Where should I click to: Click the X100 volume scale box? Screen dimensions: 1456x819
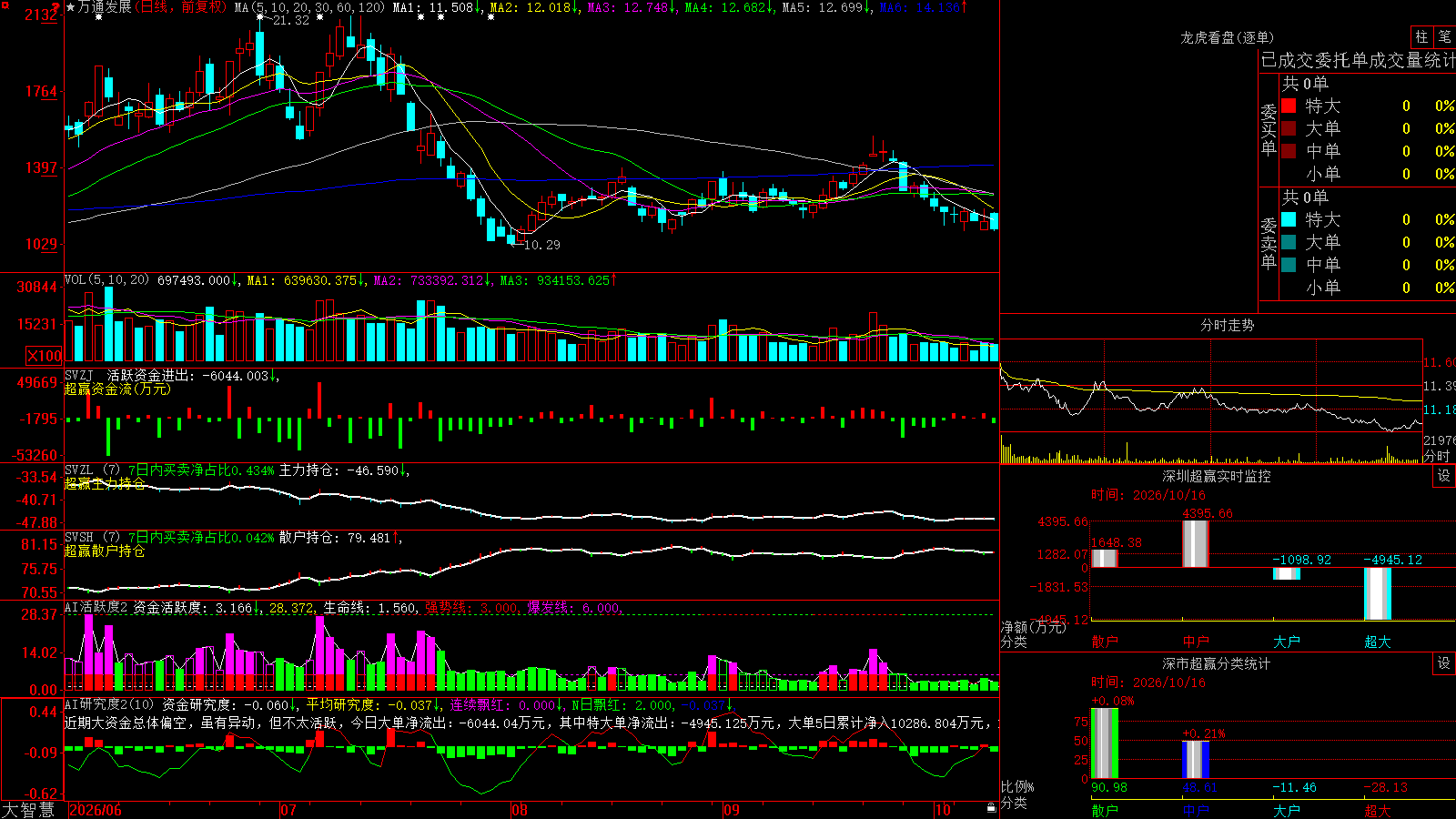45,356
